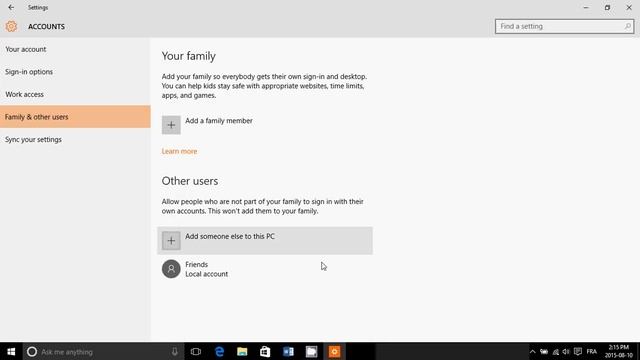Open the Action Center notifications icon
640x360 pixels.
tap(578, 351)
